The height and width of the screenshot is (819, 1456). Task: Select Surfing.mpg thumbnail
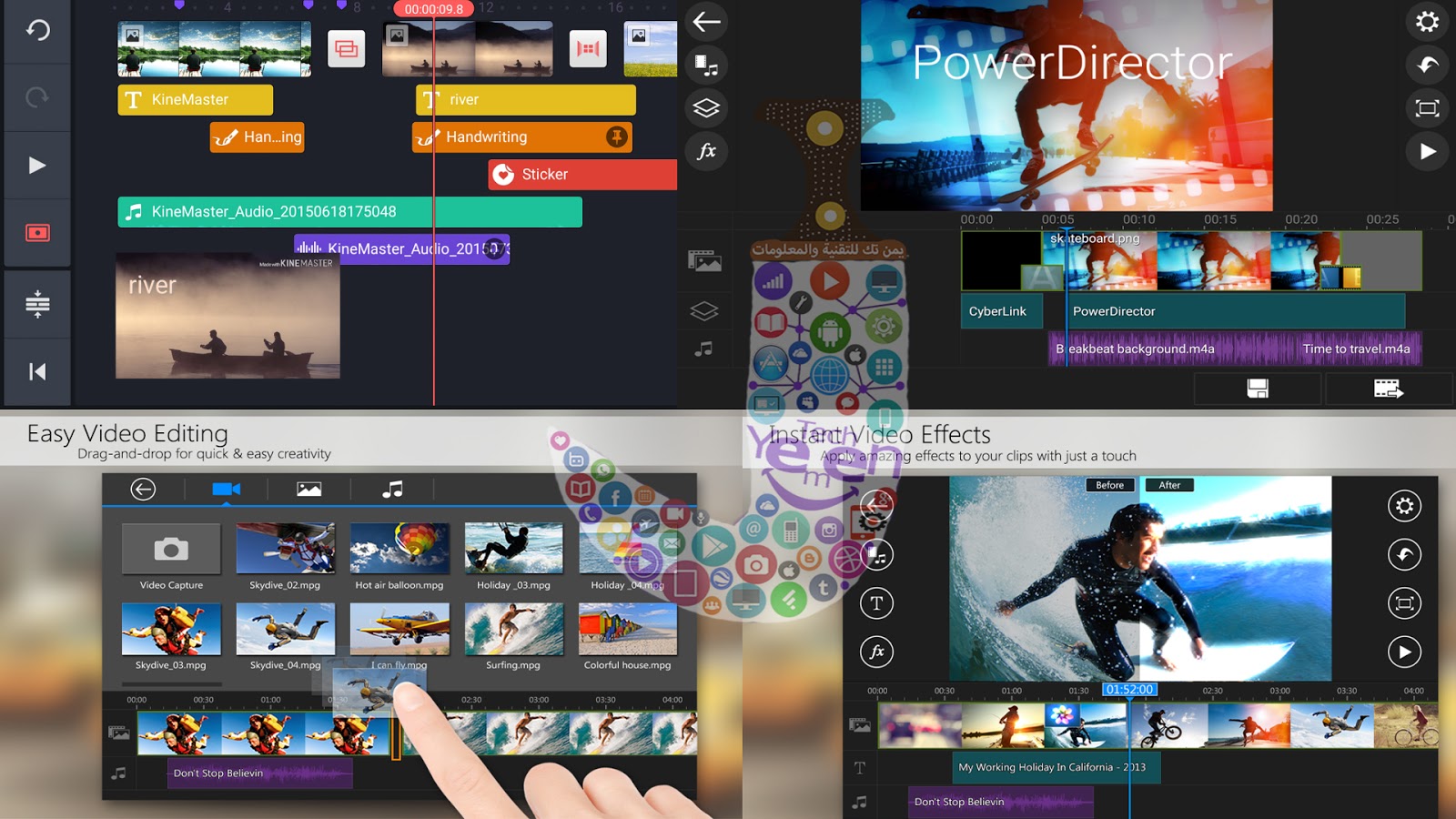pyautogui.click(x=513, y=629)
